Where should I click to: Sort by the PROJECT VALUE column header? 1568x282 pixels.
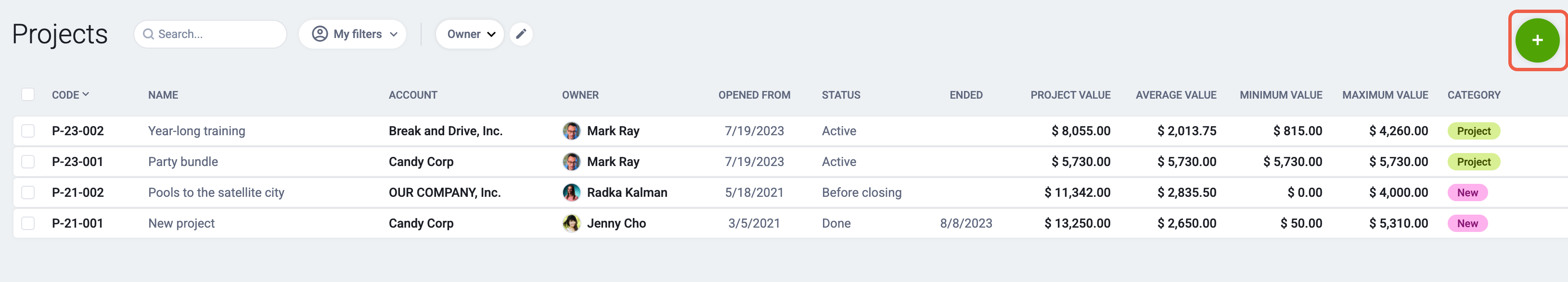[1070, 95]
